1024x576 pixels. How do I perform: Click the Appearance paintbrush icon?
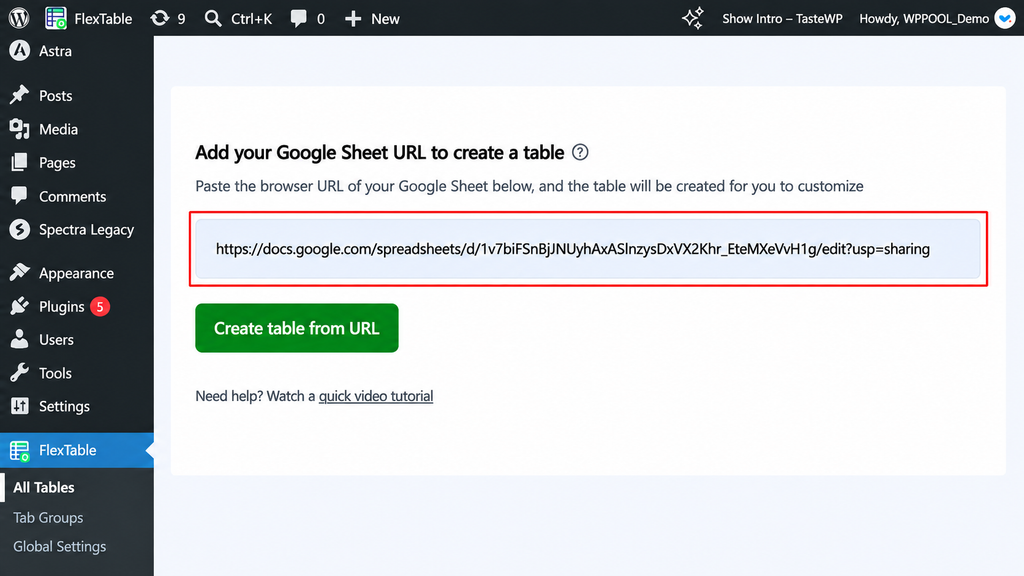tap(20, 272)
